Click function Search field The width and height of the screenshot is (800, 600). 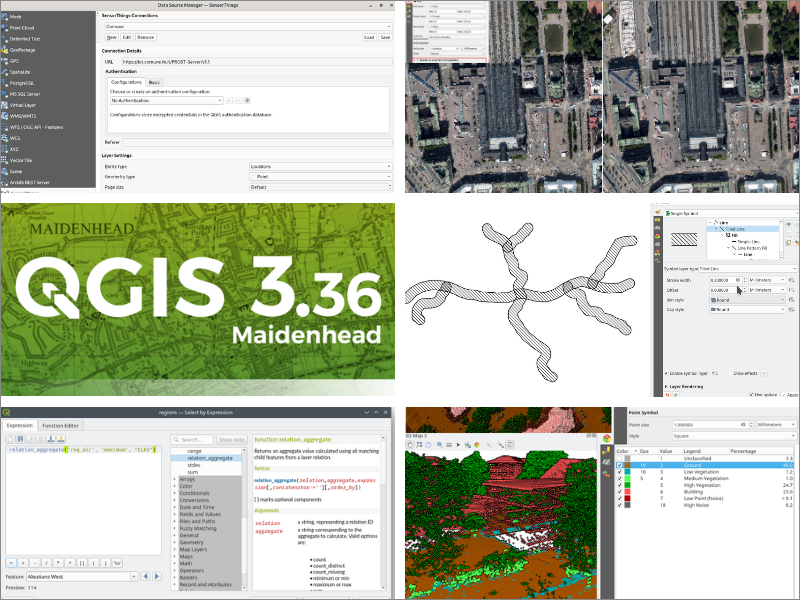[x=192, y=440]
